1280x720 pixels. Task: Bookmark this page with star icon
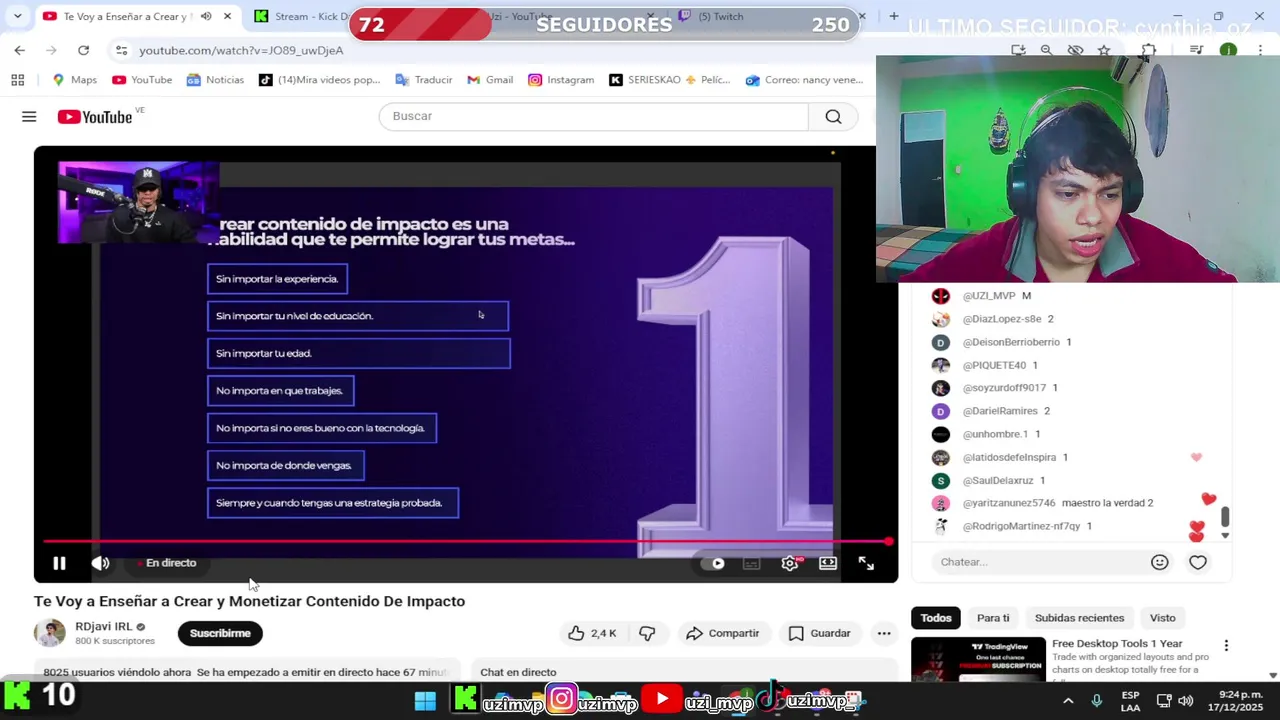(1104, 50)
